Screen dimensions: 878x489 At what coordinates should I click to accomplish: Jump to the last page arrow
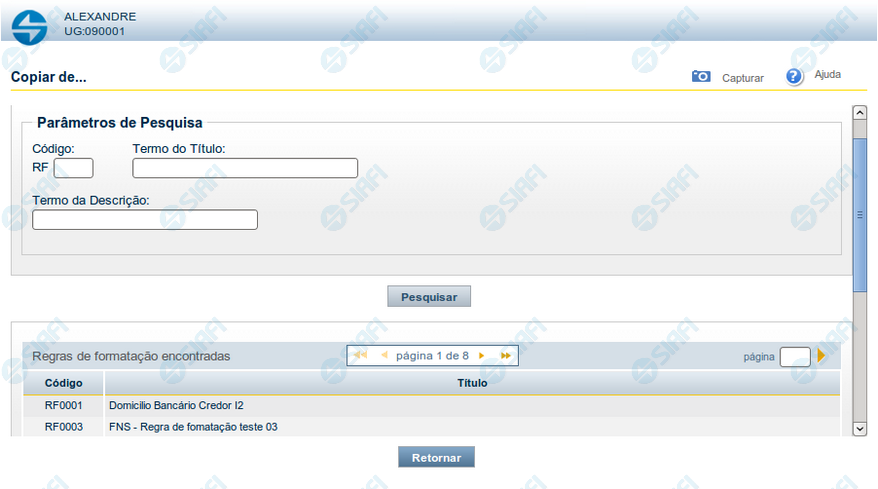tap(506, 356)
